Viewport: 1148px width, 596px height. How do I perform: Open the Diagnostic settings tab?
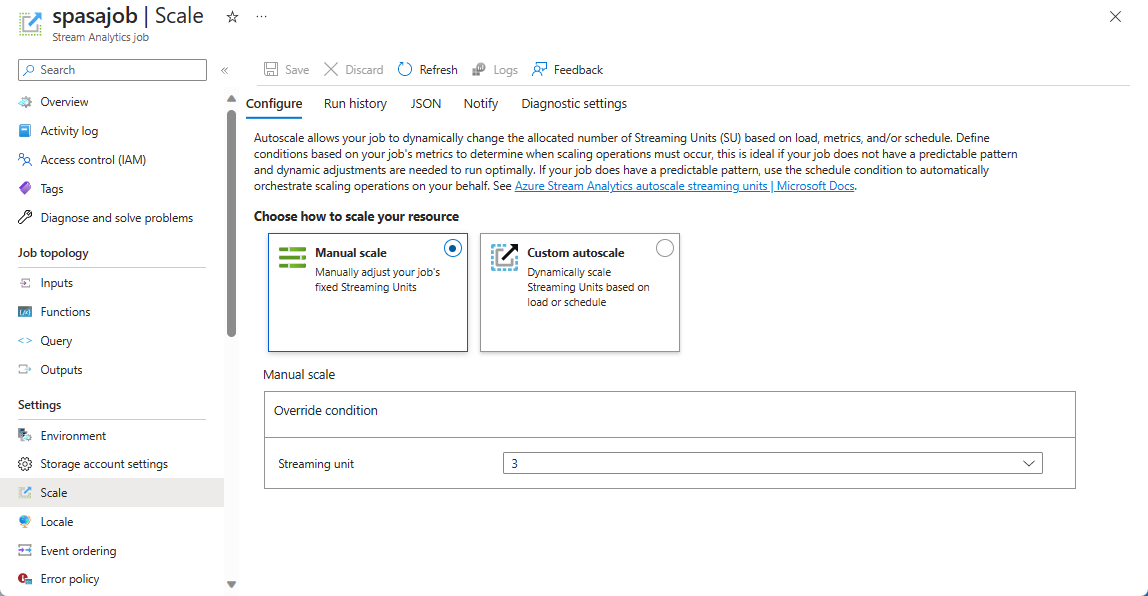click(574, 104)
